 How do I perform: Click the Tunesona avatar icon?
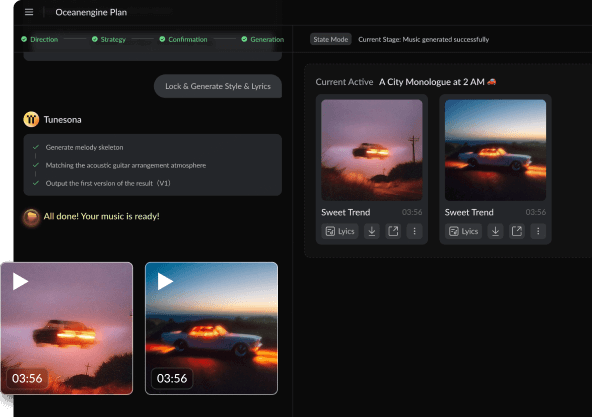click(x=31, y=119)
